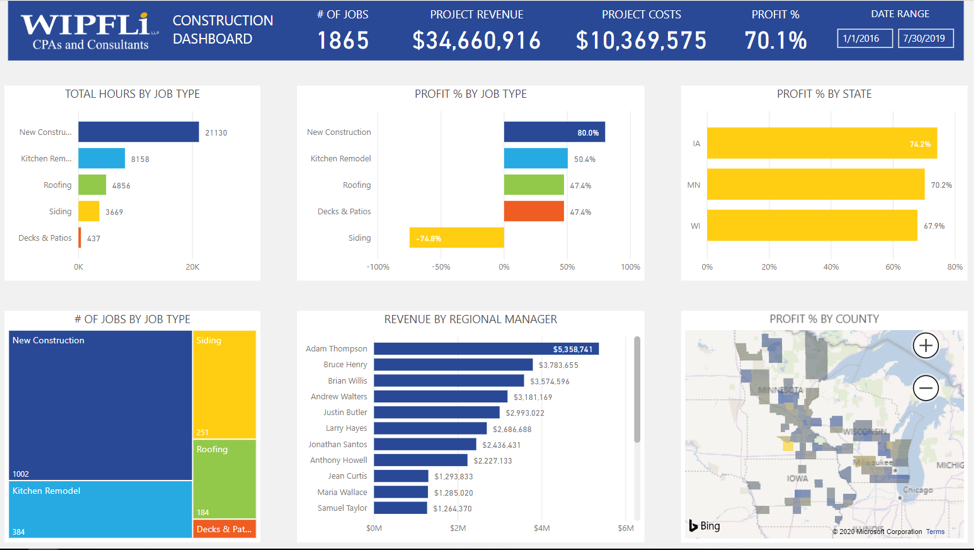Image resolution: width=974 pixels, height=550 pixels.
Task: Click the IA profit bar
Action: [x=821, y=143]
